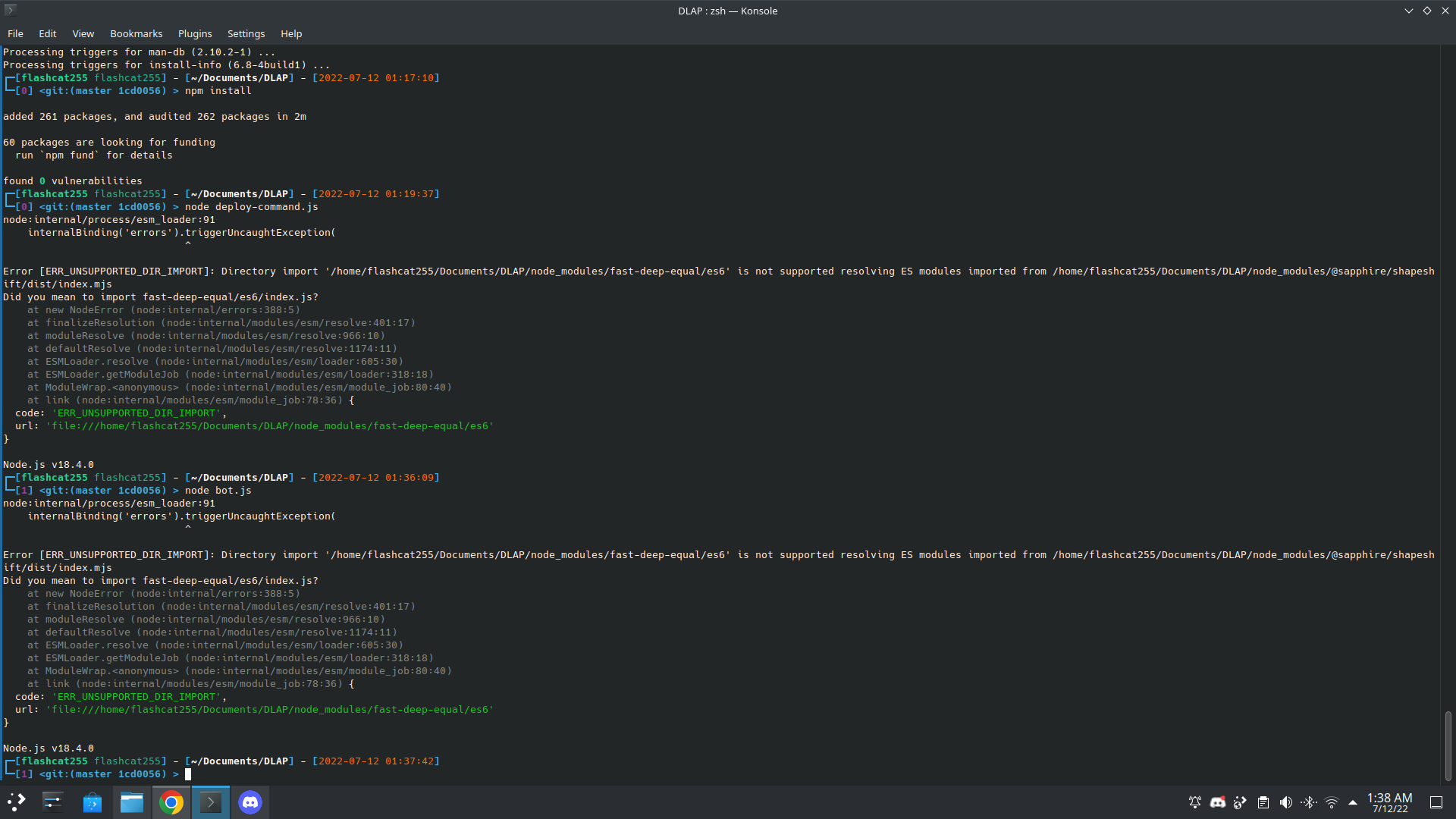The width and height of the screenshot is (1456, 819).
Task: Open notifications bell in system tray
Action: 1195,802
